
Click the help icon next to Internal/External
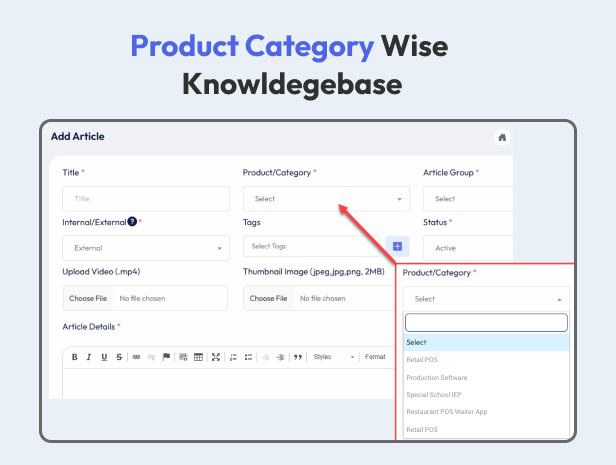click(132, 222)
